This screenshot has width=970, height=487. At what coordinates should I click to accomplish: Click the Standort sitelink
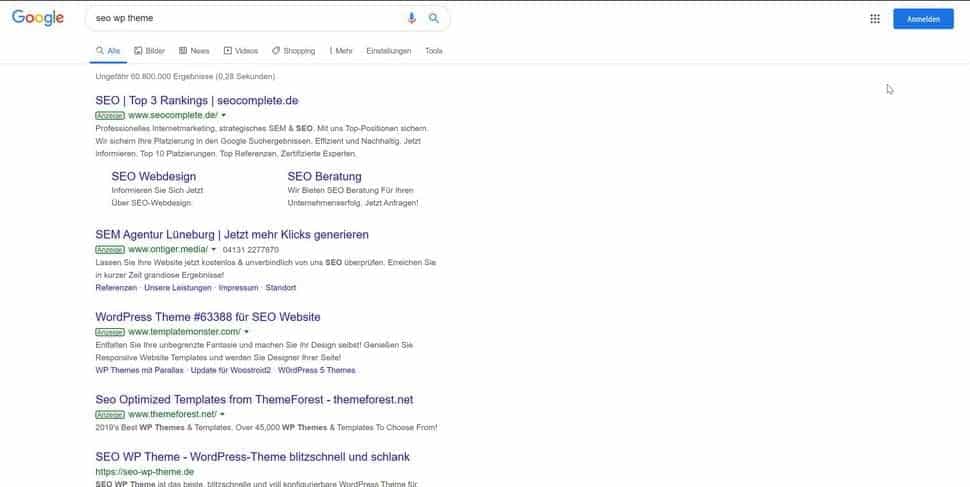pyautogui.click(x=281, y=288)
